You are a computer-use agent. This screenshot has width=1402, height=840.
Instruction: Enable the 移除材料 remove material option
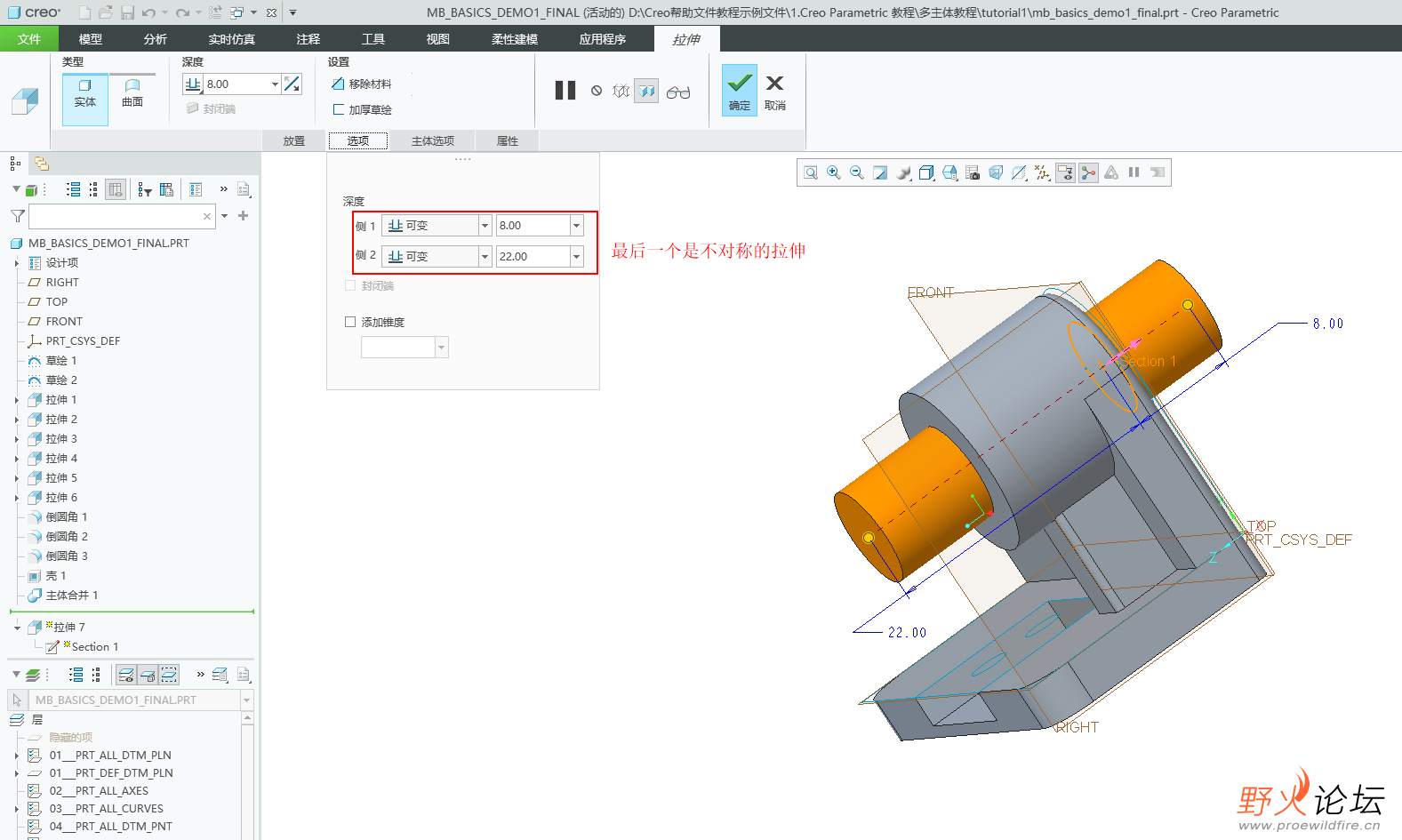tap(361, 84)
